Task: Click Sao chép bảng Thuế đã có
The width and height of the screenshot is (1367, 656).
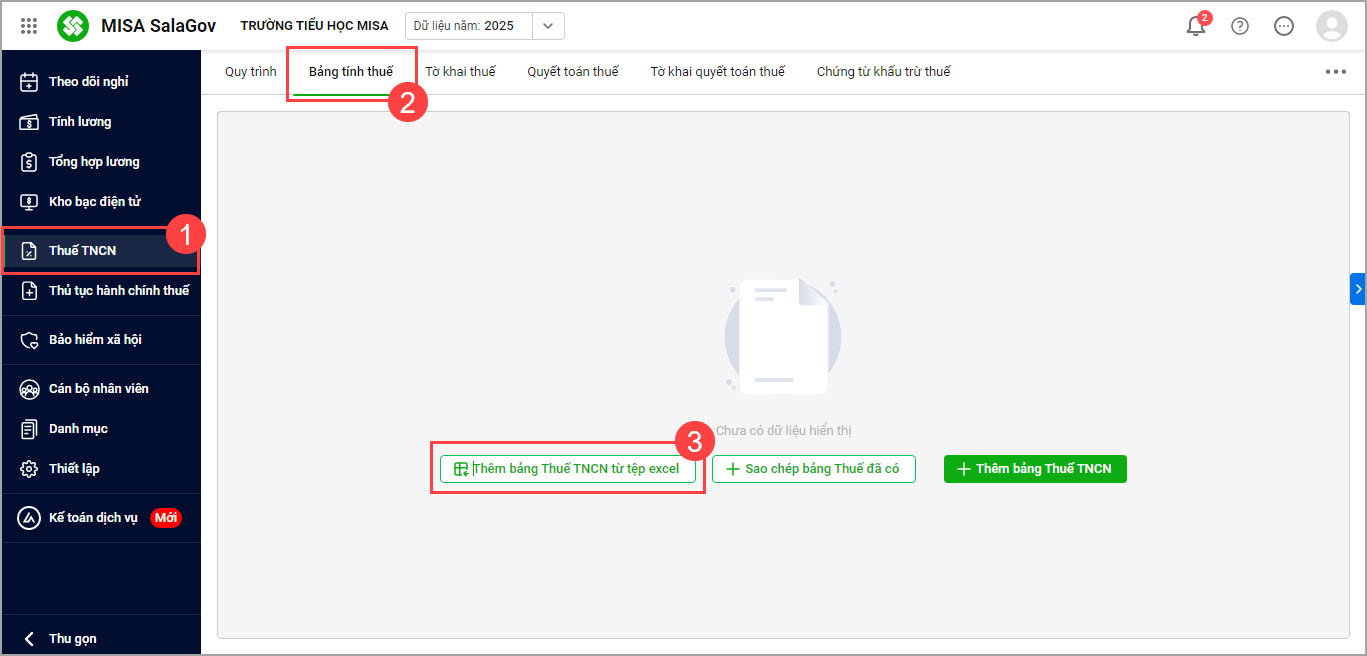Action: [813, 469]
